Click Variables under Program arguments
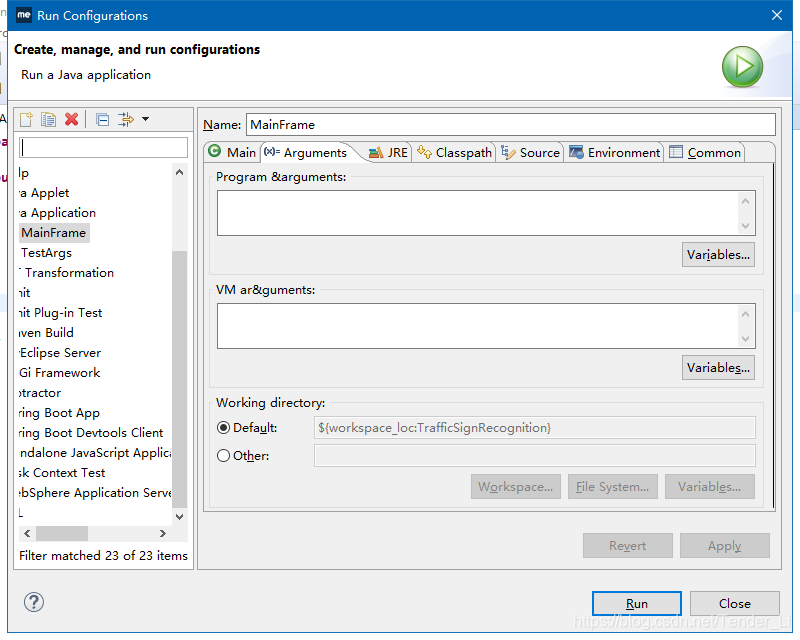The width and height of the screenshot is (800, 640). 718,254
